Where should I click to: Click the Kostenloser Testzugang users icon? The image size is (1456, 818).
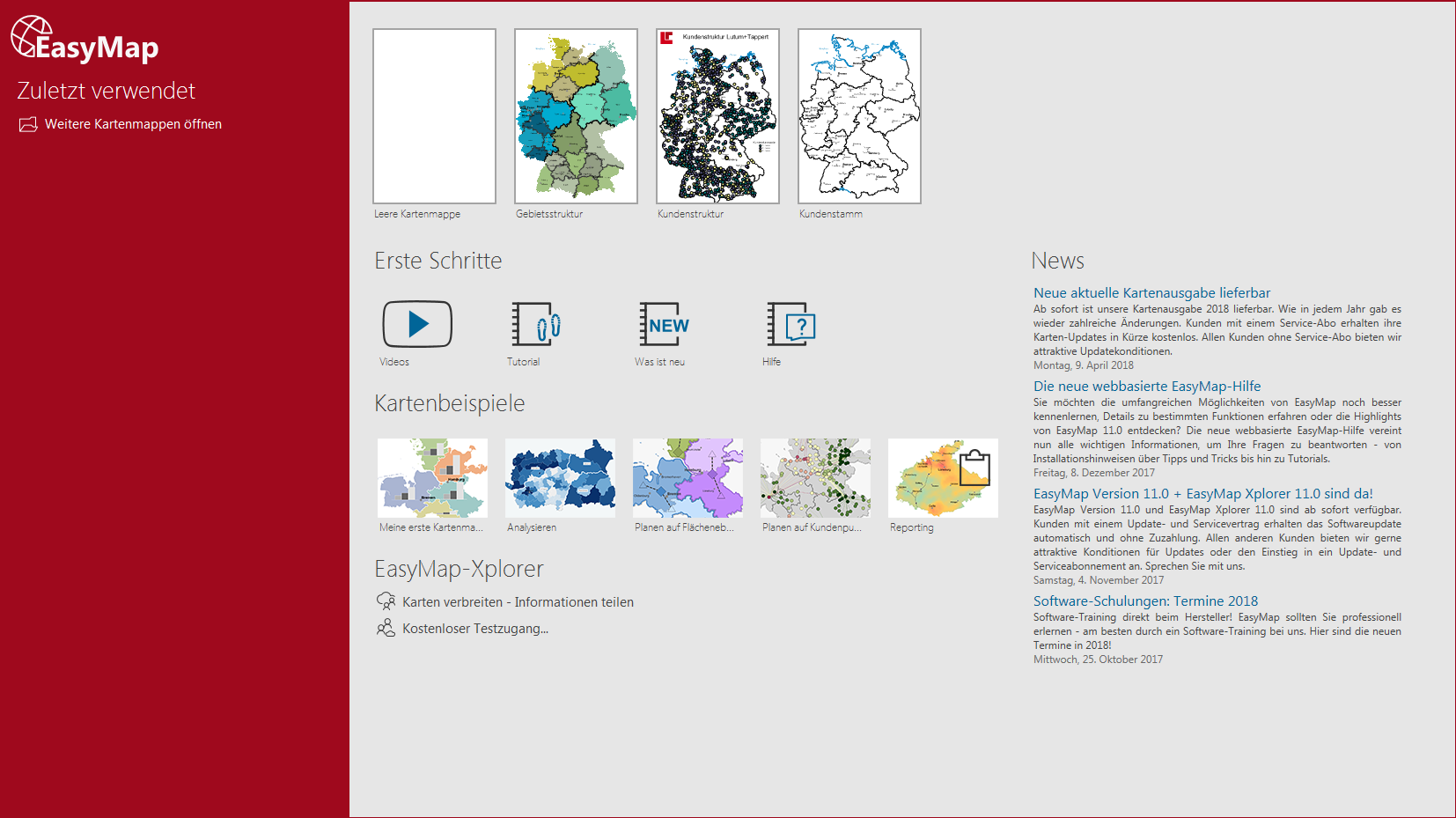[386, 628]
